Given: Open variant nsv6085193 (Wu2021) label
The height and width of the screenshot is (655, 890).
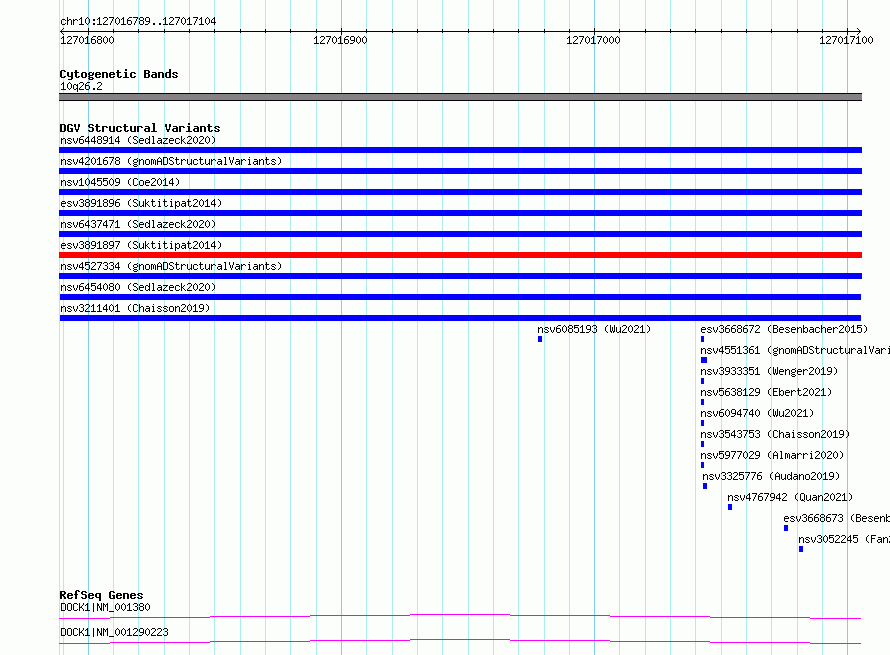Looking at the screenshot, I should 594,329.
